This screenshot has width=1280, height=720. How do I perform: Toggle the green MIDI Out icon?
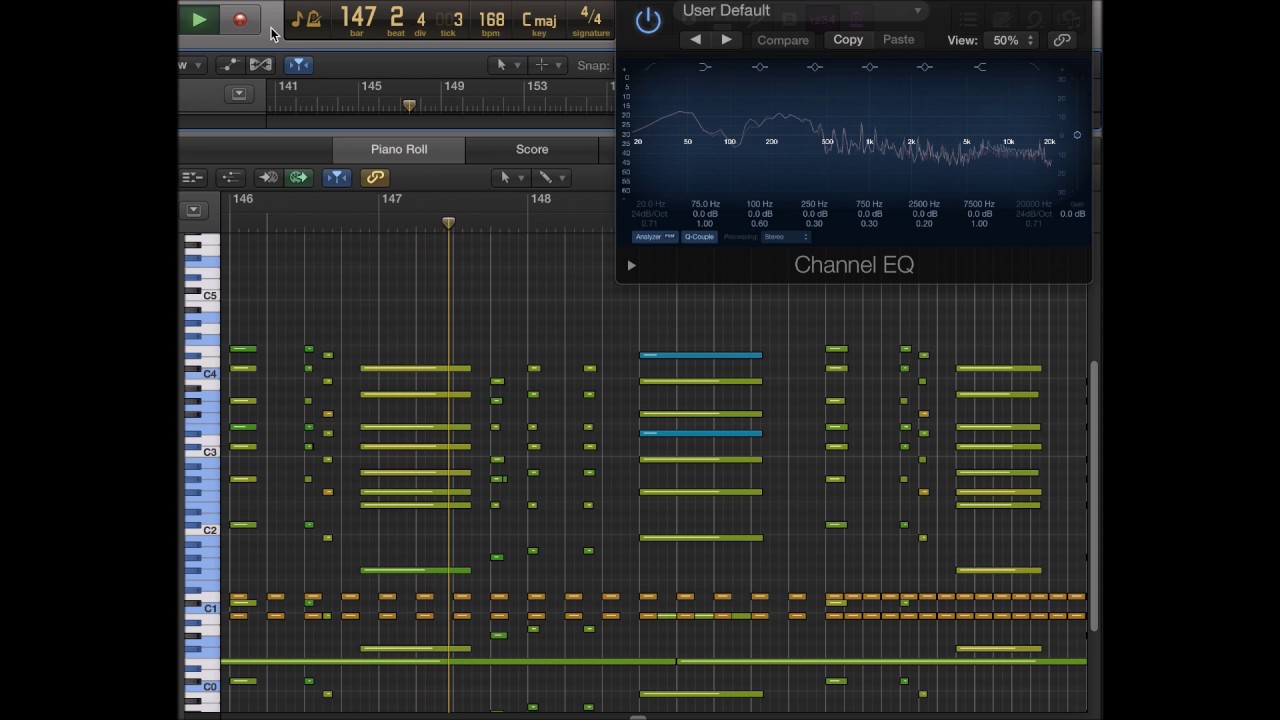(298, 177)
